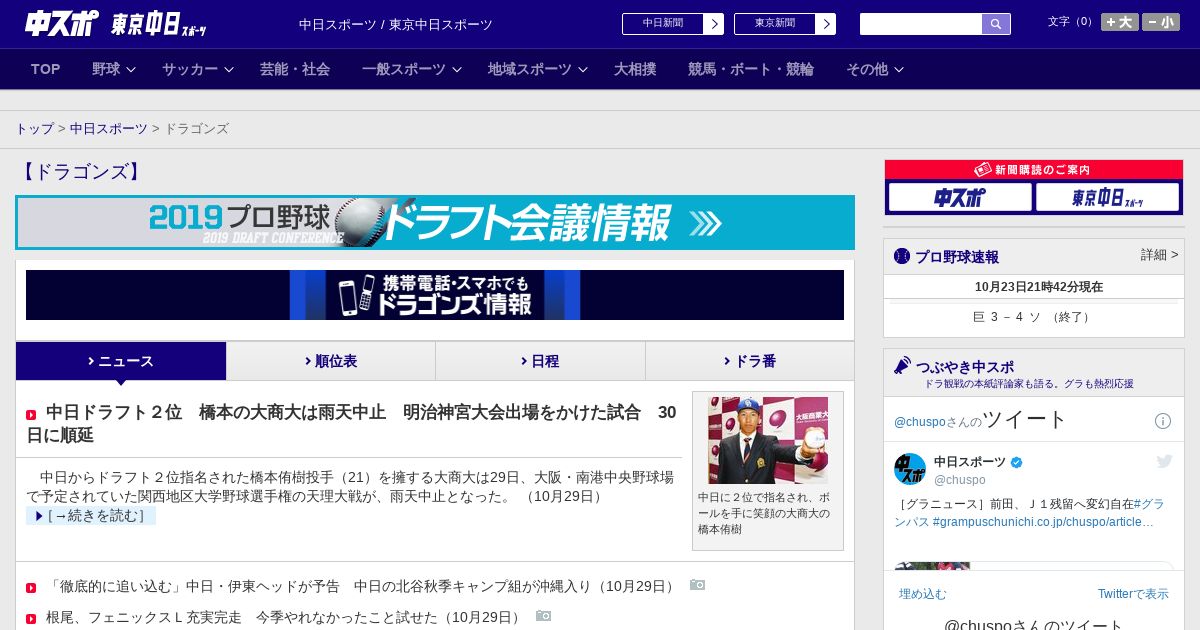Select the ニュース tab
Viewport: 1200px width, 630px height.
point(121,361)
